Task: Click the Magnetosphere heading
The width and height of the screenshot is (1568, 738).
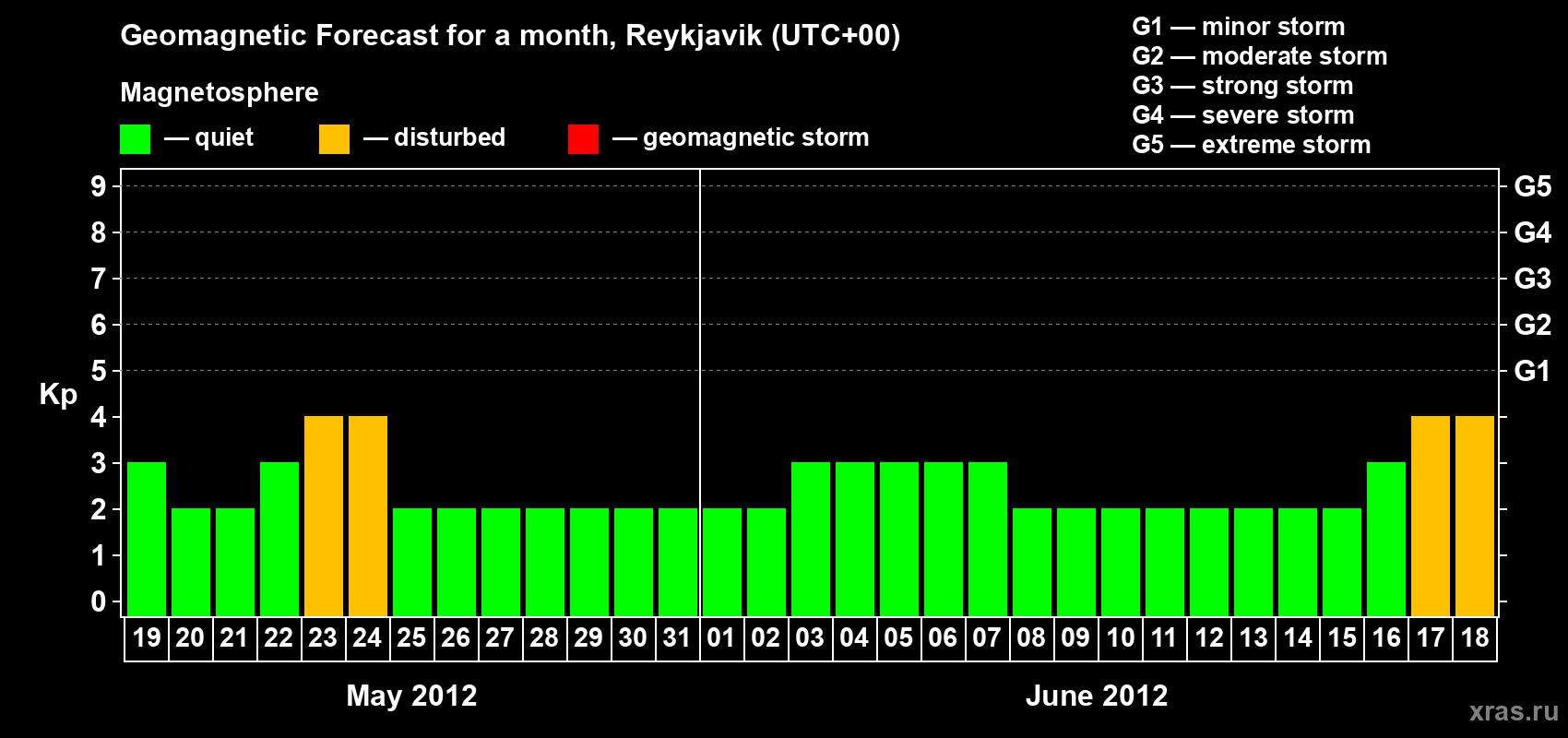Action: 220,93
